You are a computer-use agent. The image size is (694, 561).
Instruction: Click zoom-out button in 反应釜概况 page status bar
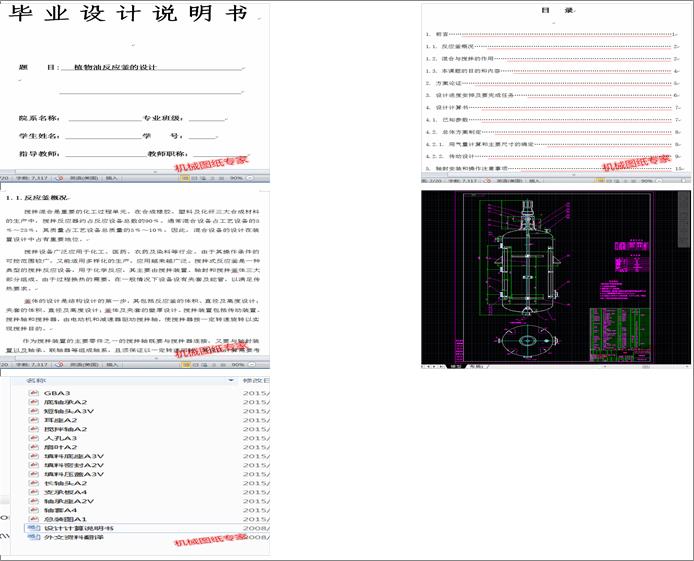[251, 365]
